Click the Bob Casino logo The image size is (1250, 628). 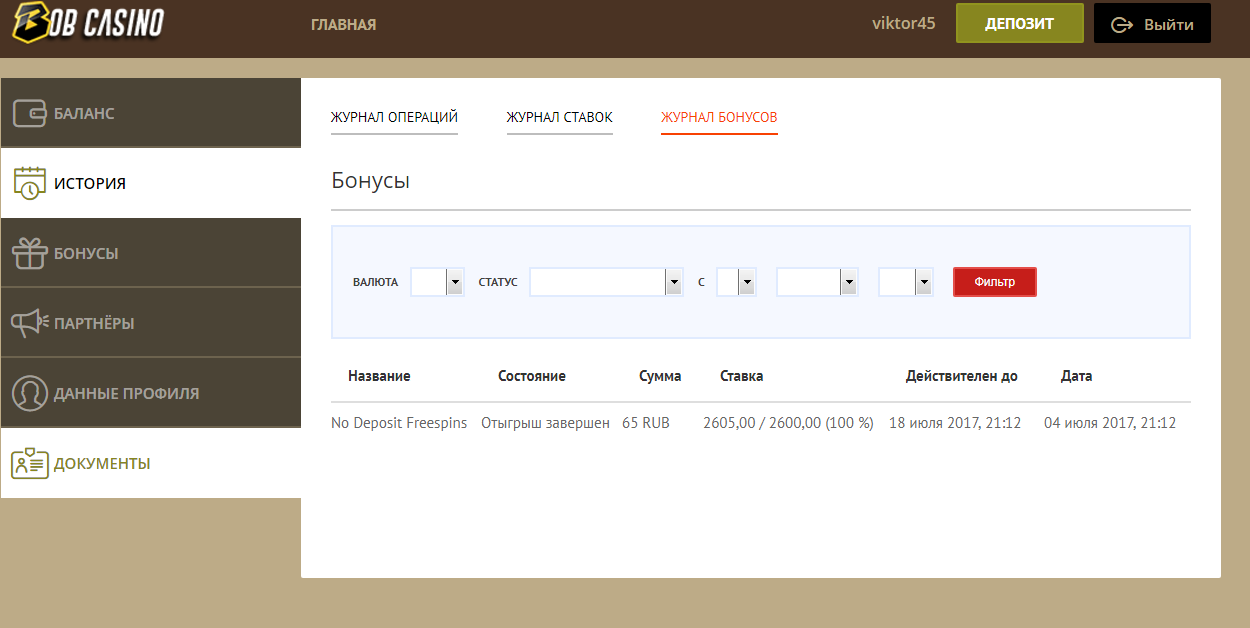click(88, 22)
